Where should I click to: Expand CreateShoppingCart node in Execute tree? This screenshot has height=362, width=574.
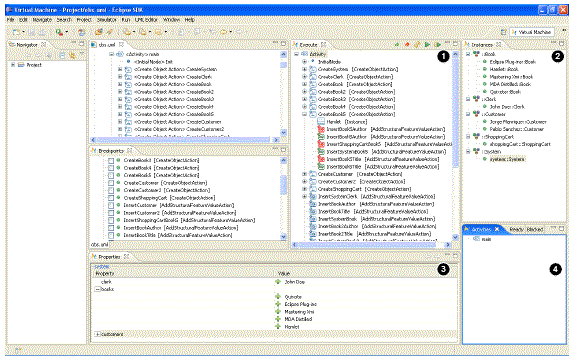pyautogui.click(x=304, y=189)
